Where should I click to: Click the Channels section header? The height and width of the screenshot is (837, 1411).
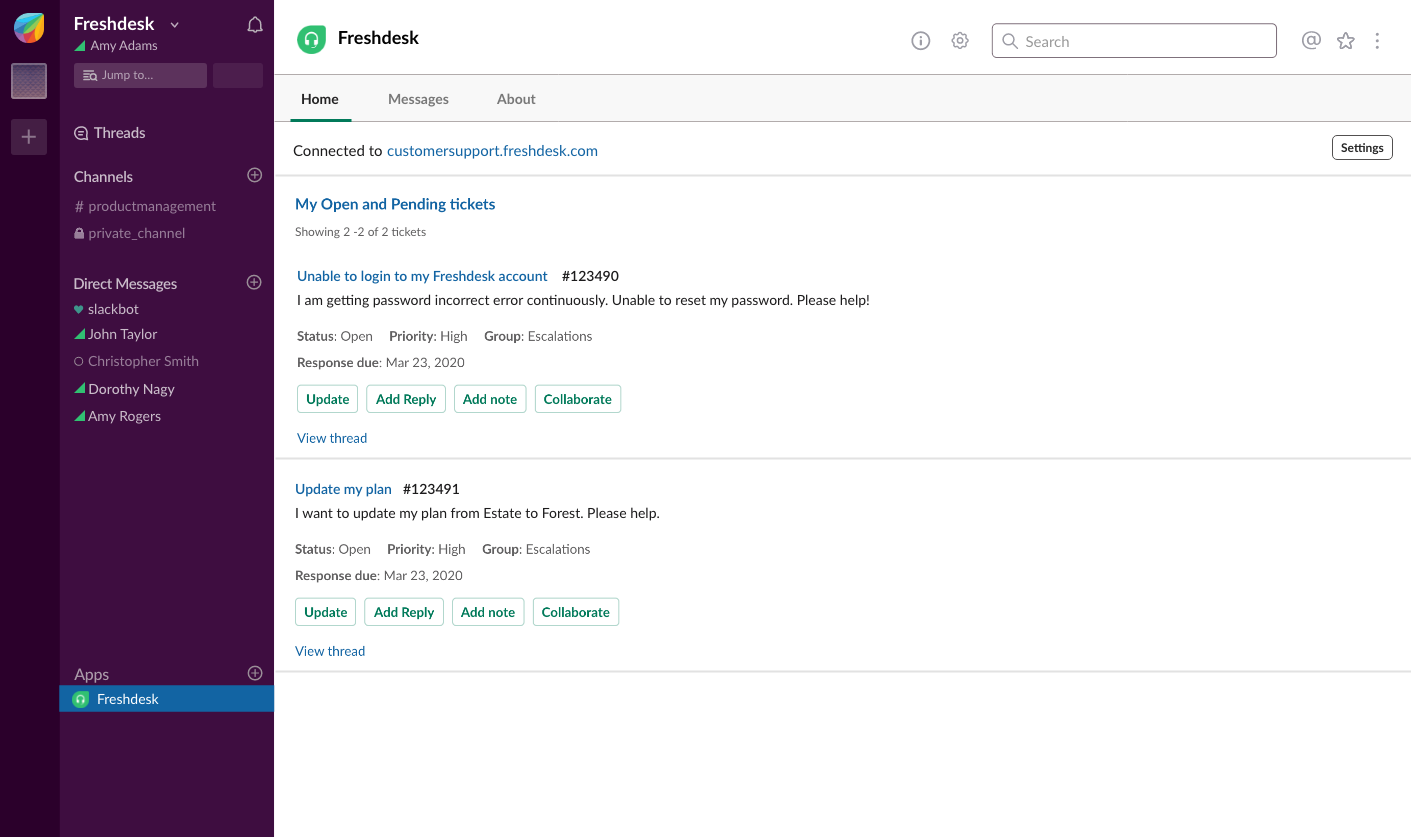pyautogui.click(x=103, y=176)
